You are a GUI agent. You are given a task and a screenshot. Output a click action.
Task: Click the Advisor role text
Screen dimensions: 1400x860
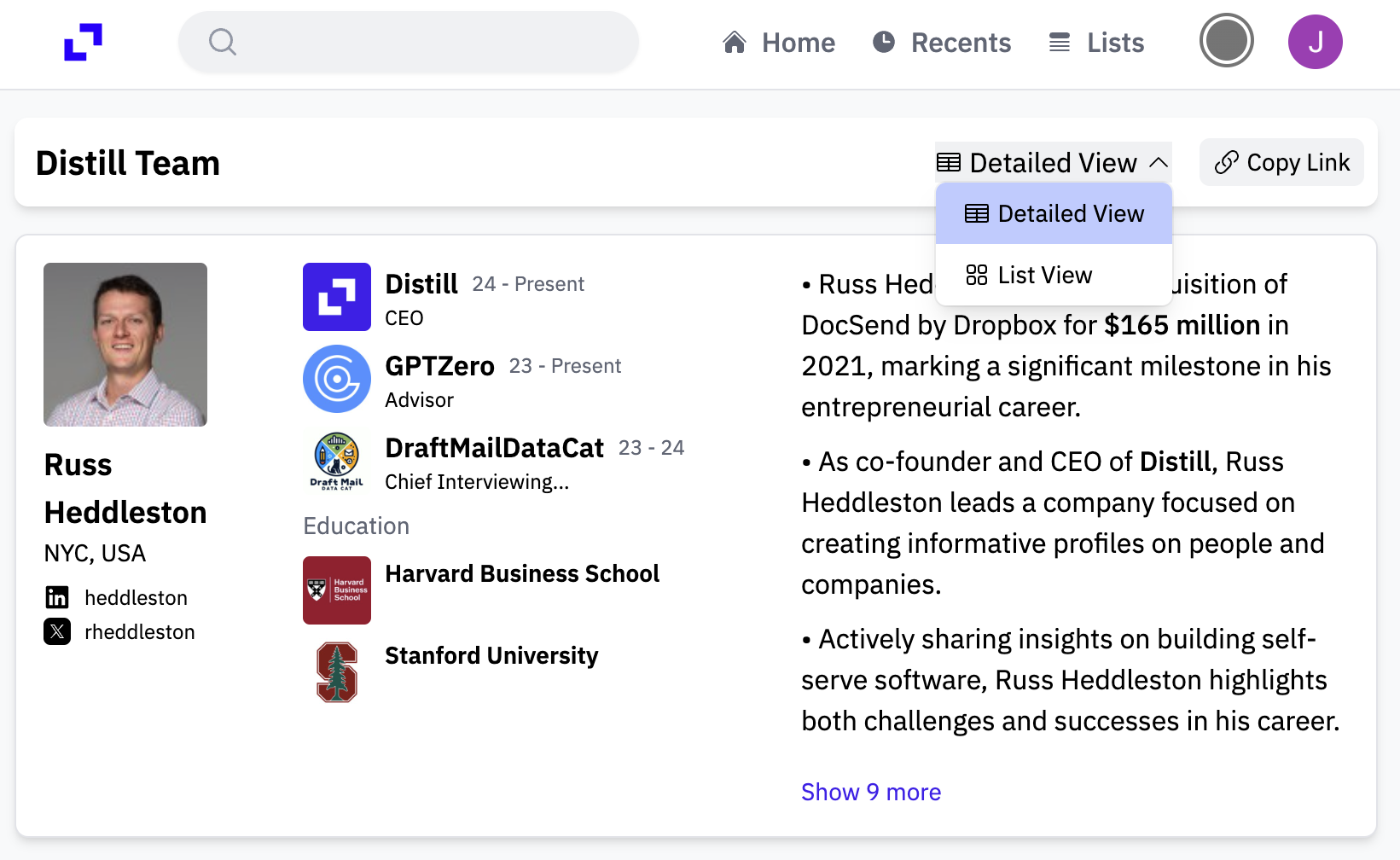click(419, 400)
